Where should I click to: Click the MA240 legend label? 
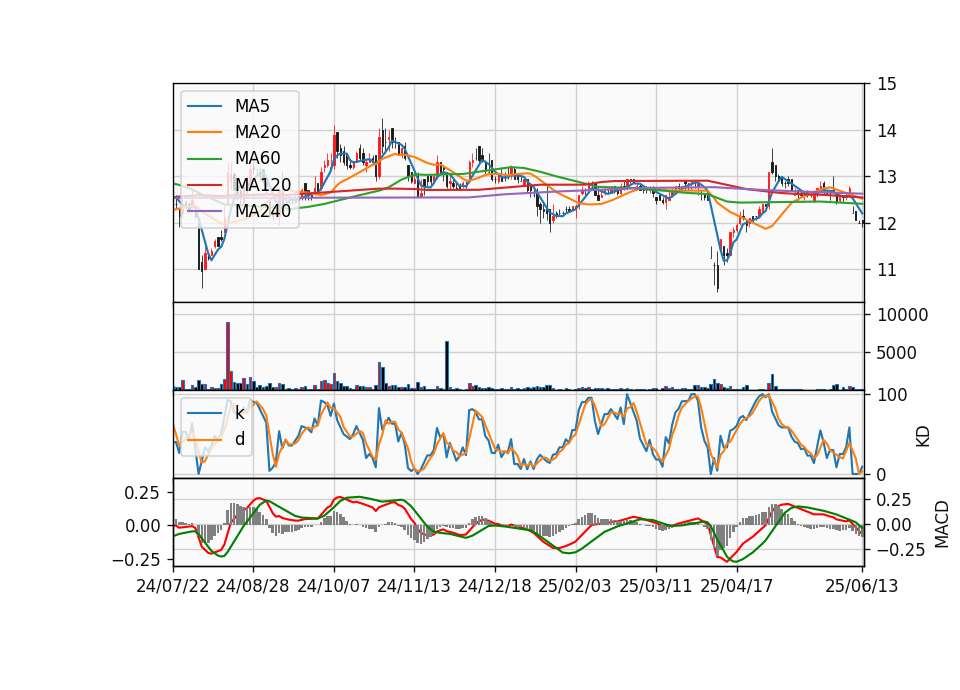[x=263, y=211]
